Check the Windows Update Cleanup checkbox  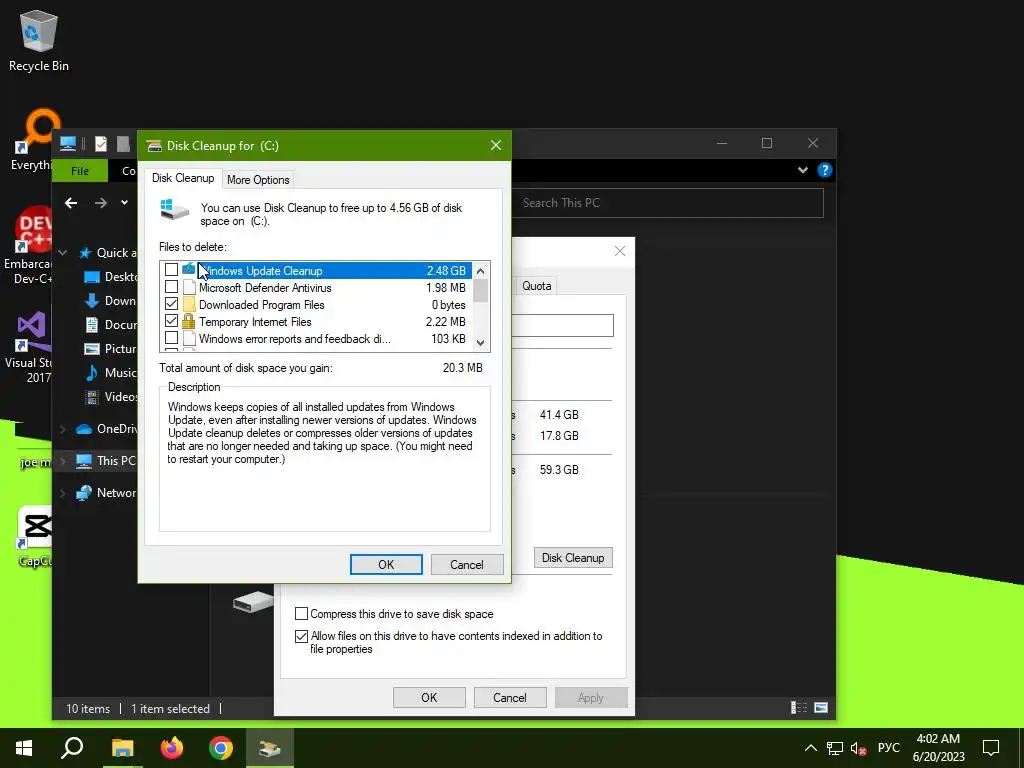pos(171,270)
